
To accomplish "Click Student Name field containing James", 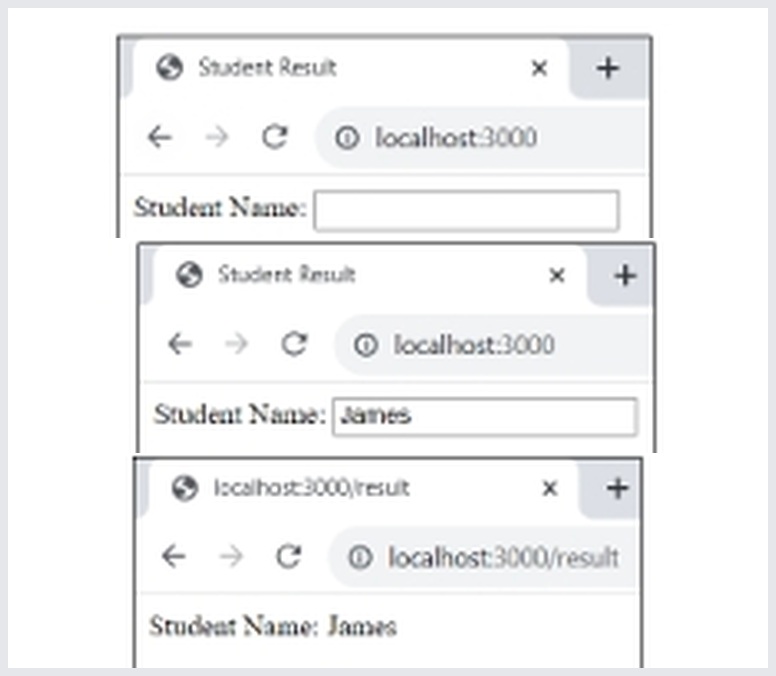I will coord(485,417).
